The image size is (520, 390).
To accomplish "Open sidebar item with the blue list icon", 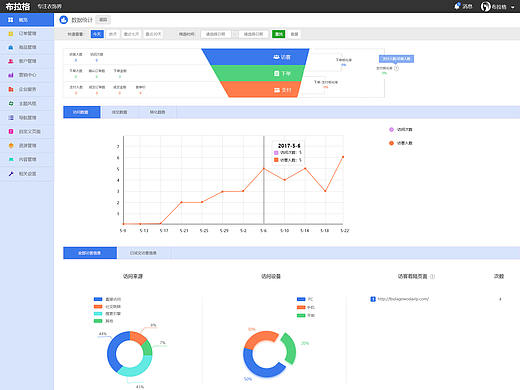I will click(27, 118).
